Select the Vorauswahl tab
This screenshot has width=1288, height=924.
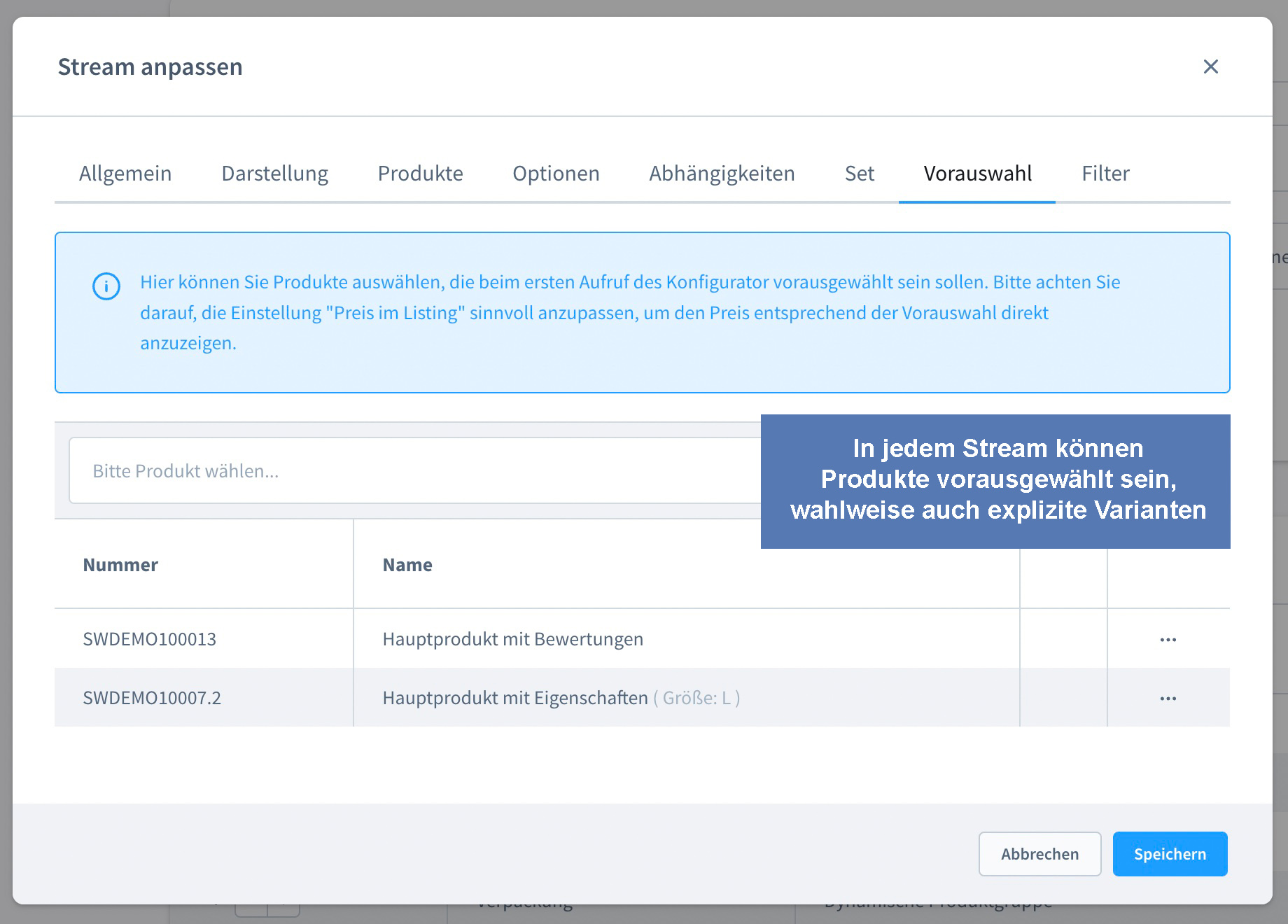pos(977,173)
